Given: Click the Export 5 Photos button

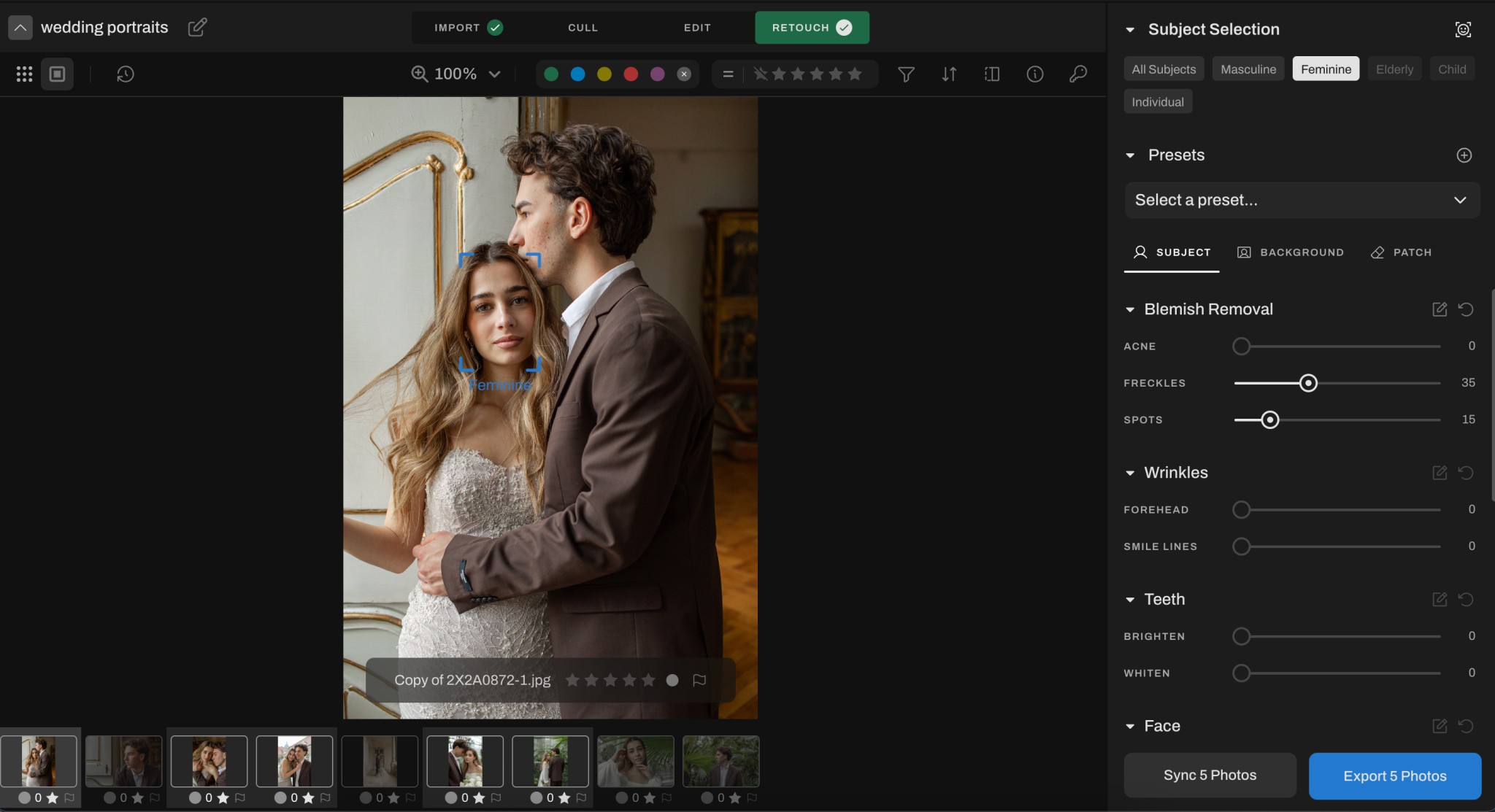Looking at the screenshot, I should pyautogui.click(x=1394, y=776).
